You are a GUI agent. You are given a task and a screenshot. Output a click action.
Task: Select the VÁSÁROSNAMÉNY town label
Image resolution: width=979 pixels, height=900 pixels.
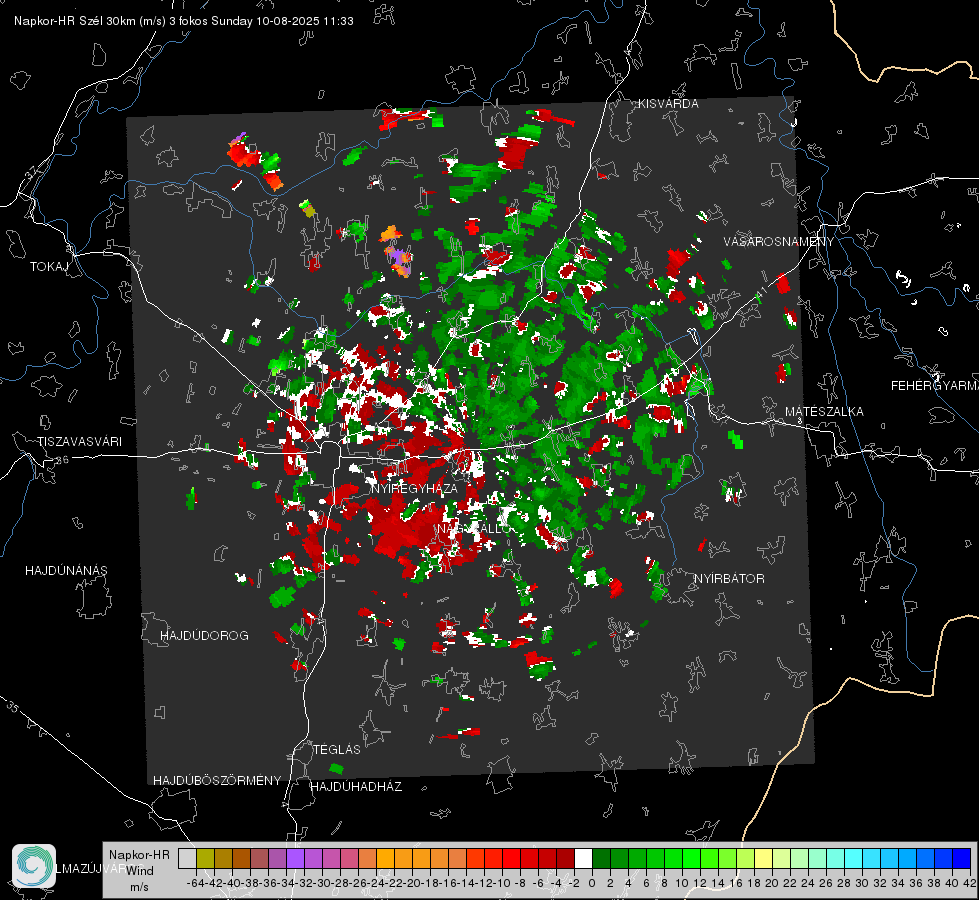(779, 242)
